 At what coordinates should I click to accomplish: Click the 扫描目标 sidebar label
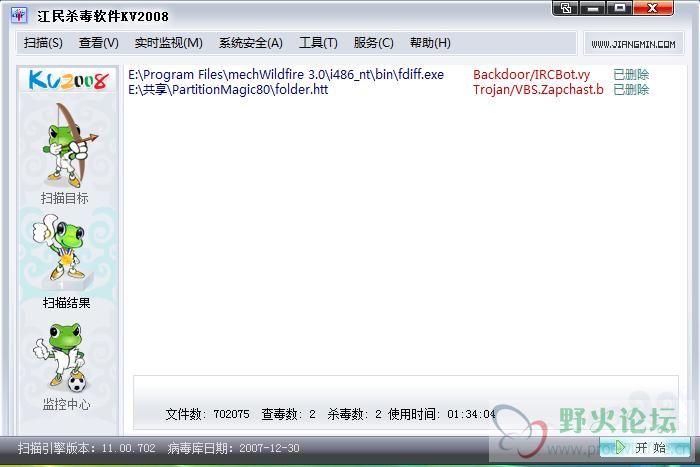65,198
